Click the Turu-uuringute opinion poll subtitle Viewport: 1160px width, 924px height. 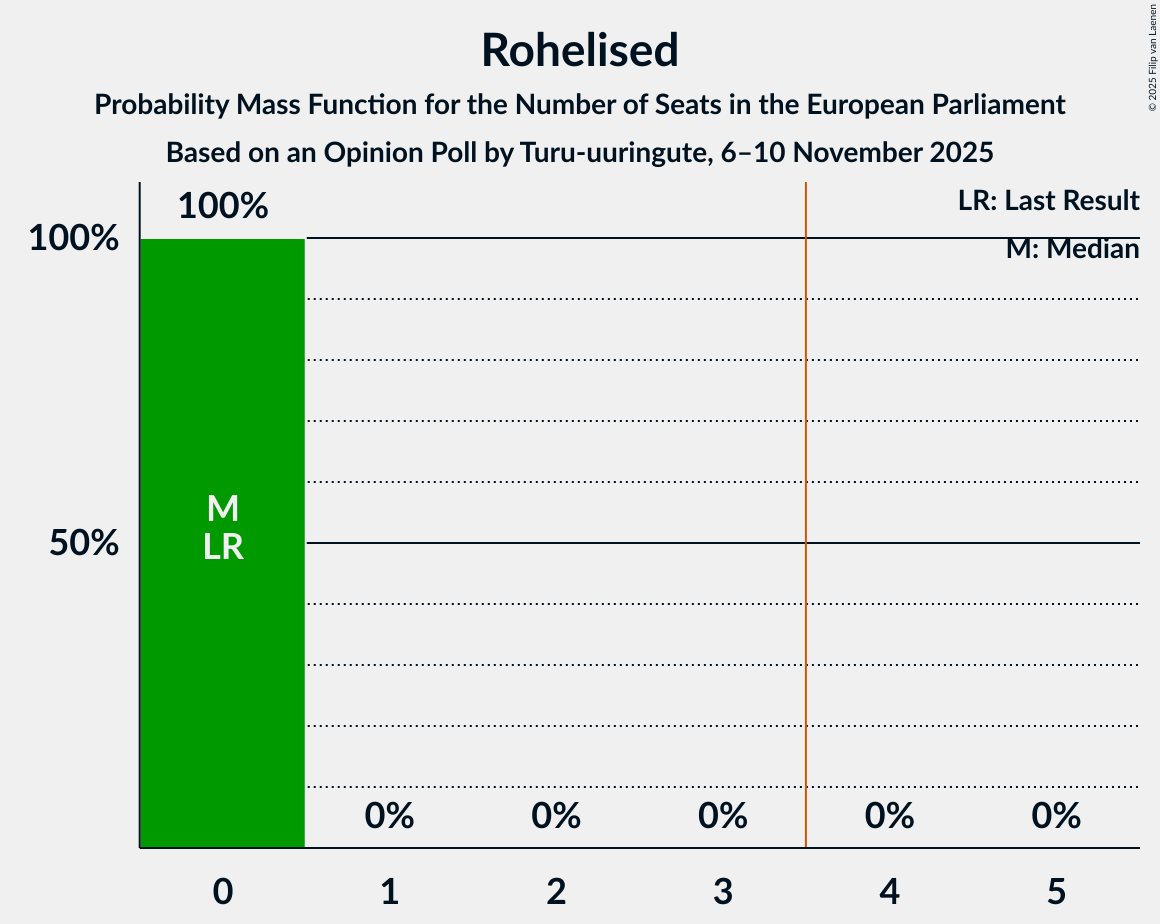coord(580,153)
